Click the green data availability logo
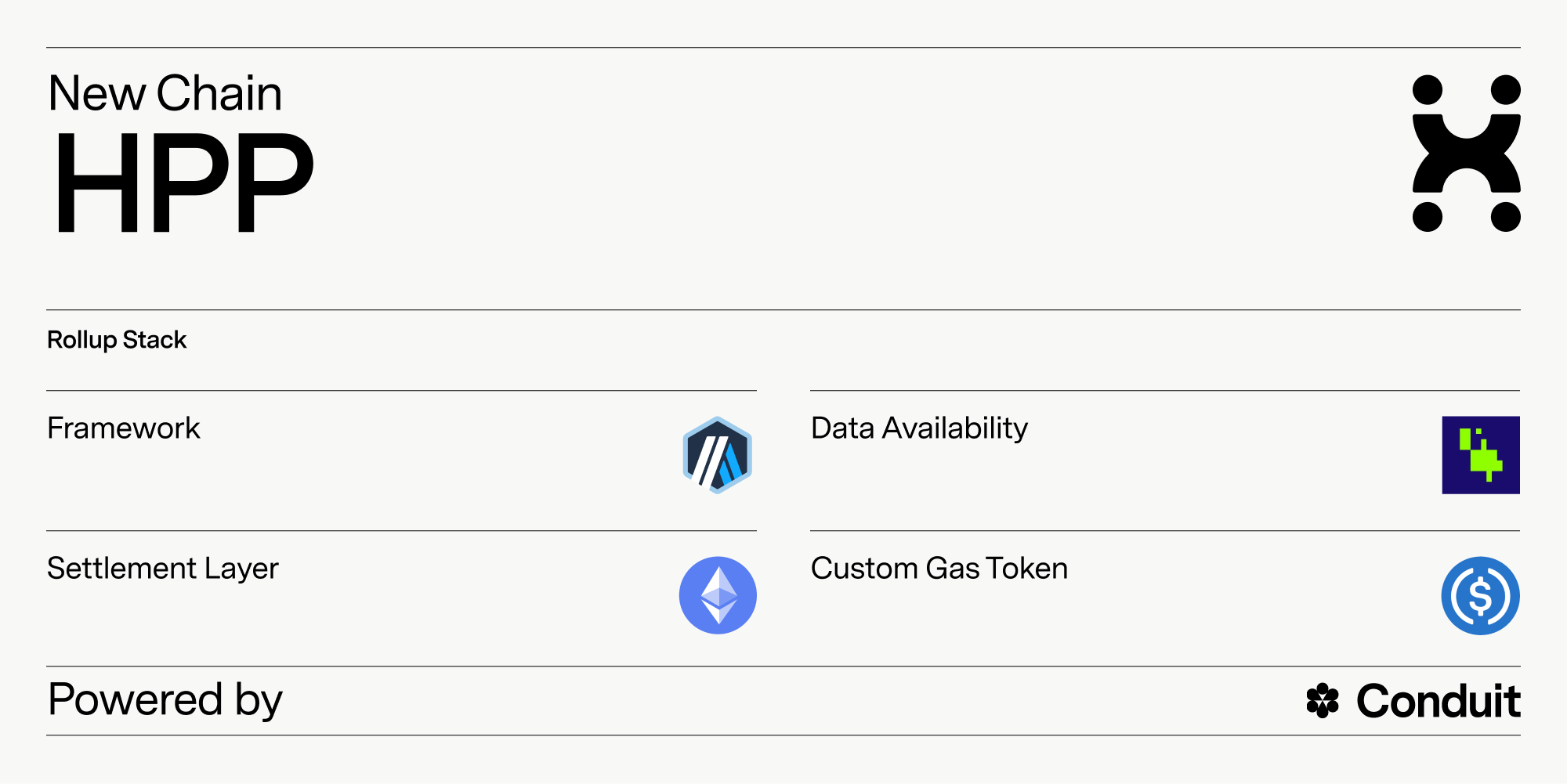 coord(1481,455)
